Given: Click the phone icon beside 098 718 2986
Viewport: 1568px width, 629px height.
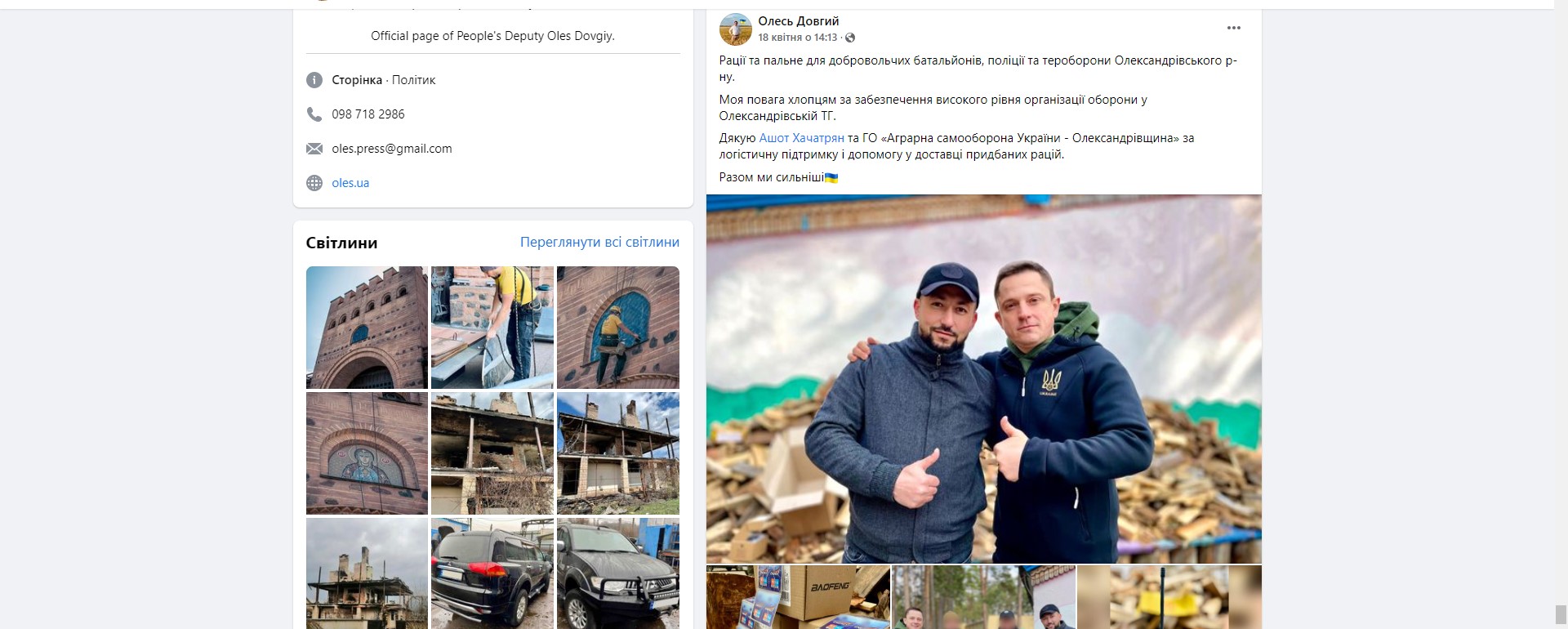Looking at the screenshot, I should 314,114.
